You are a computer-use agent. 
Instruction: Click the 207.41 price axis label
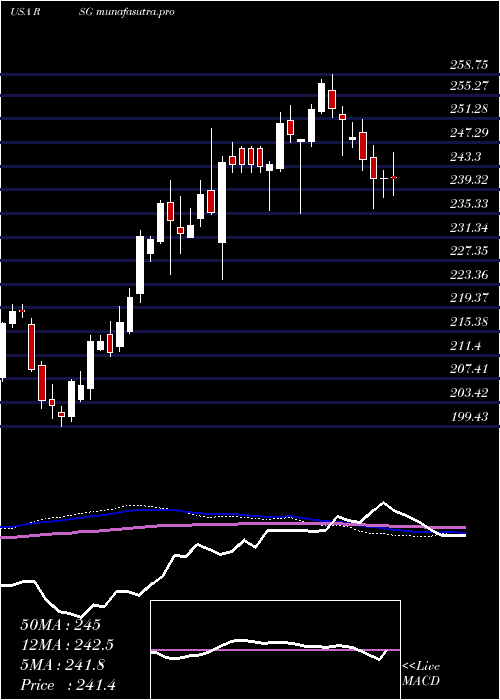(x=468, y=369)
